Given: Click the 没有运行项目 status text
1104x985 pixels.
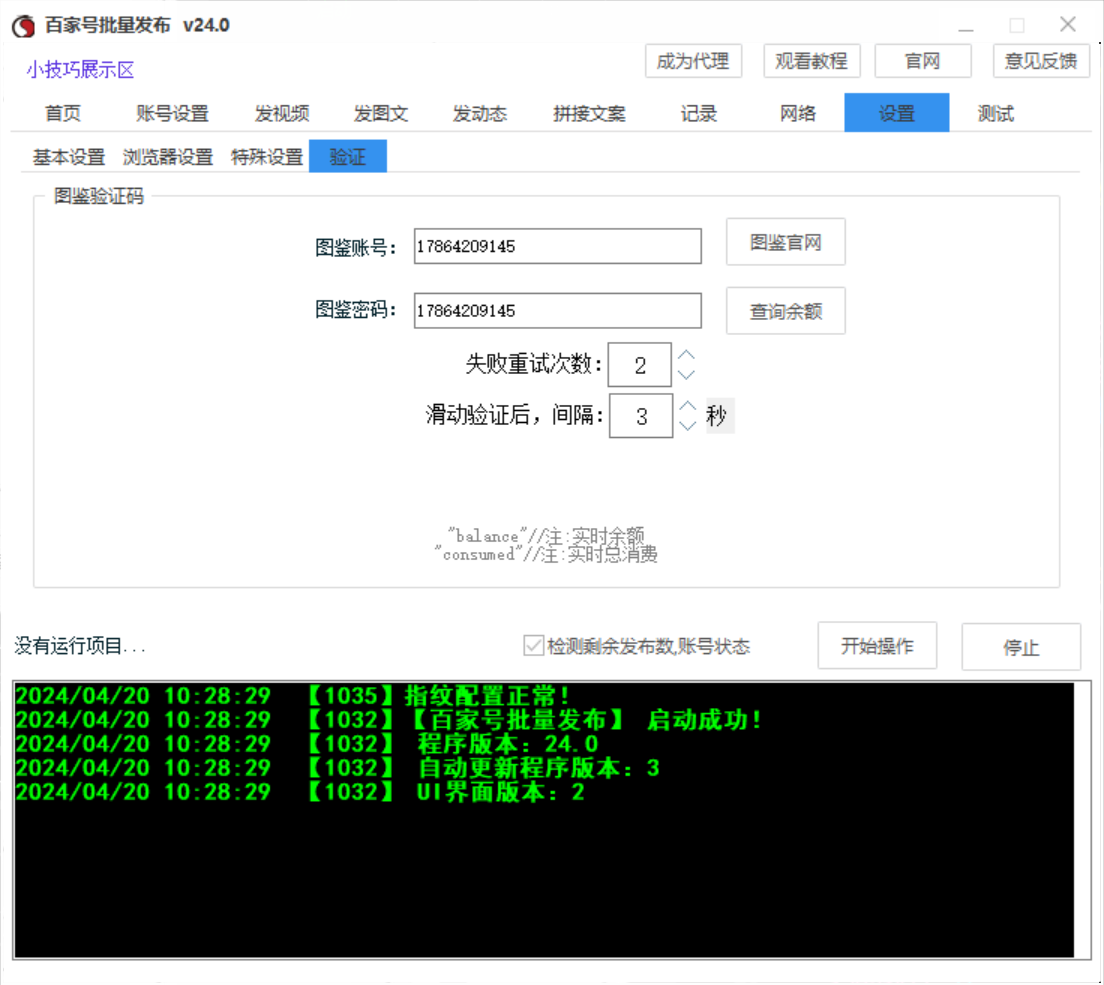Looking at the screenshot, I should click(x=80, y=646).
